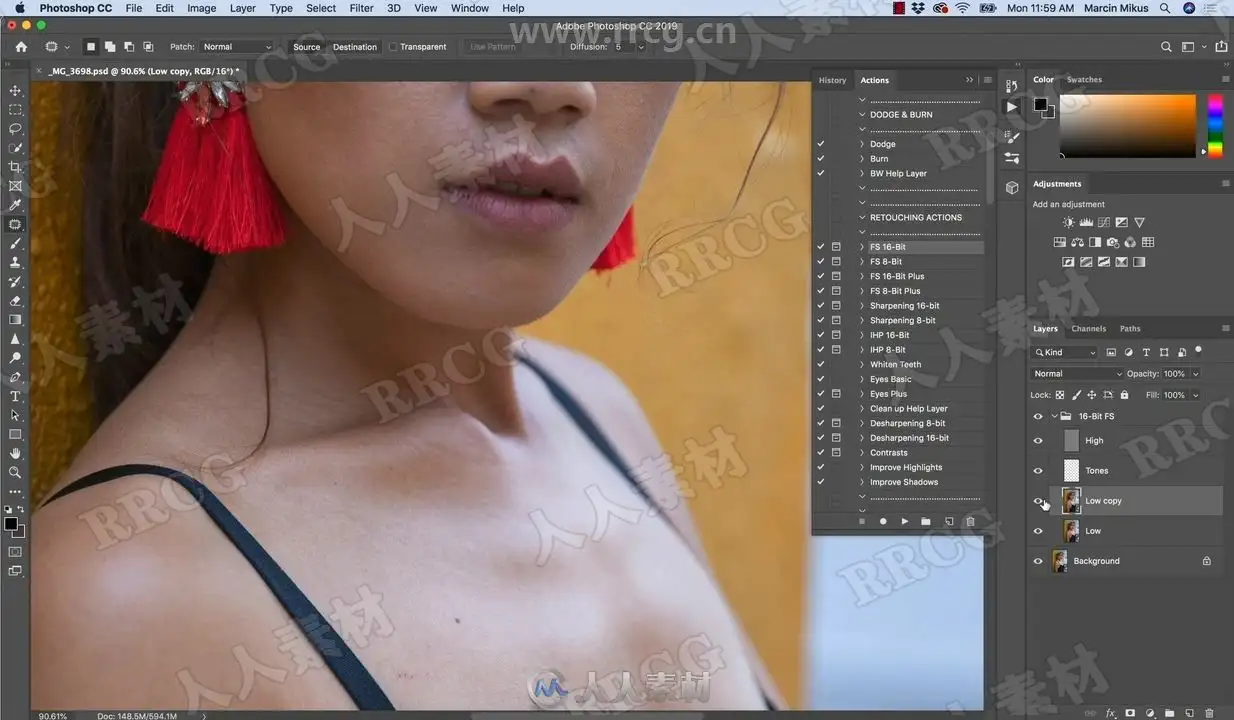
Task: Select the Zoom tool
Action: click(x=15, y=472)
